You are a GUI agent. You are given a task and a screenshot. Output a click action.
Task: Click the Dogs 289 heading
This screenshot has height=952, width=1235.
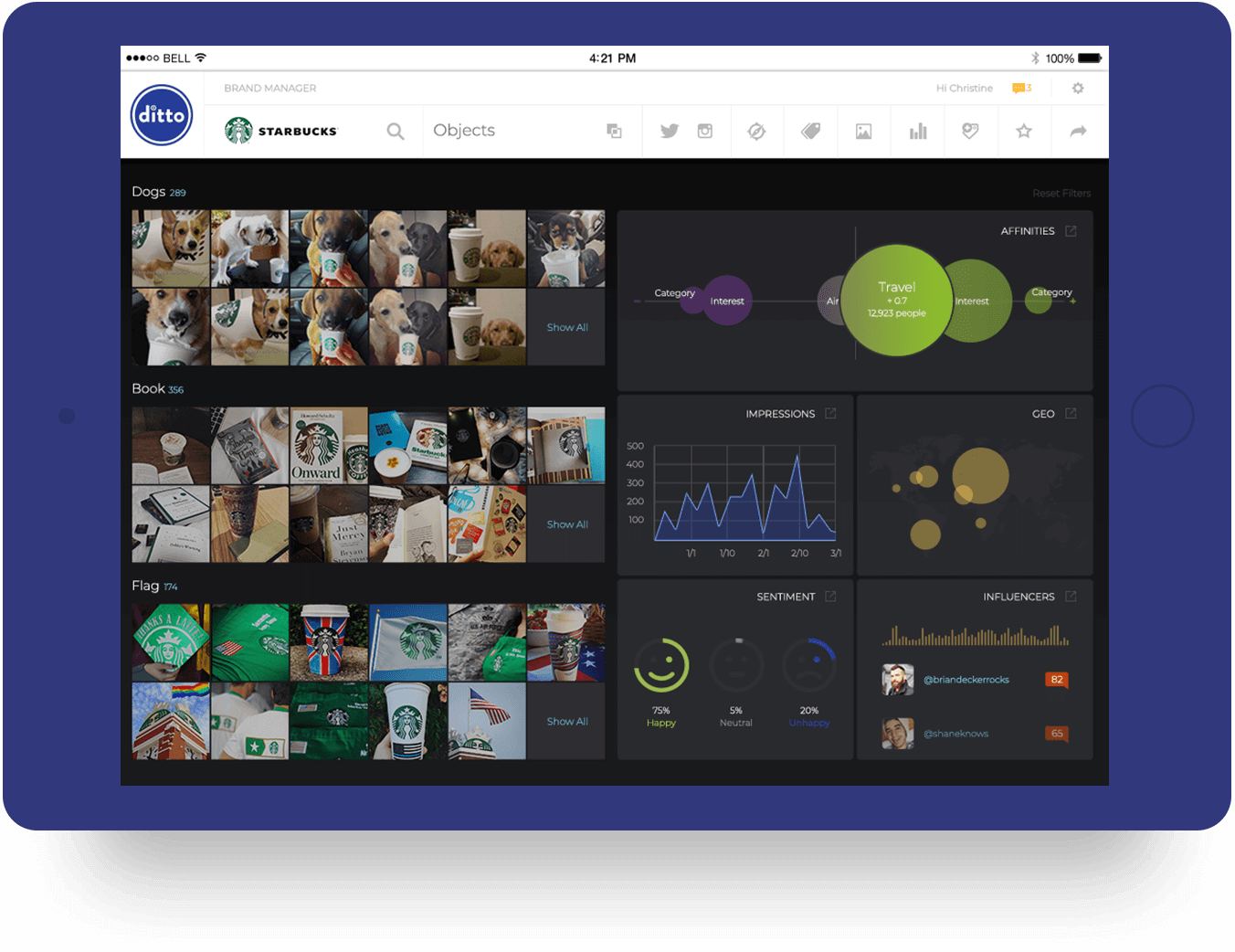(x=159, y=192)
